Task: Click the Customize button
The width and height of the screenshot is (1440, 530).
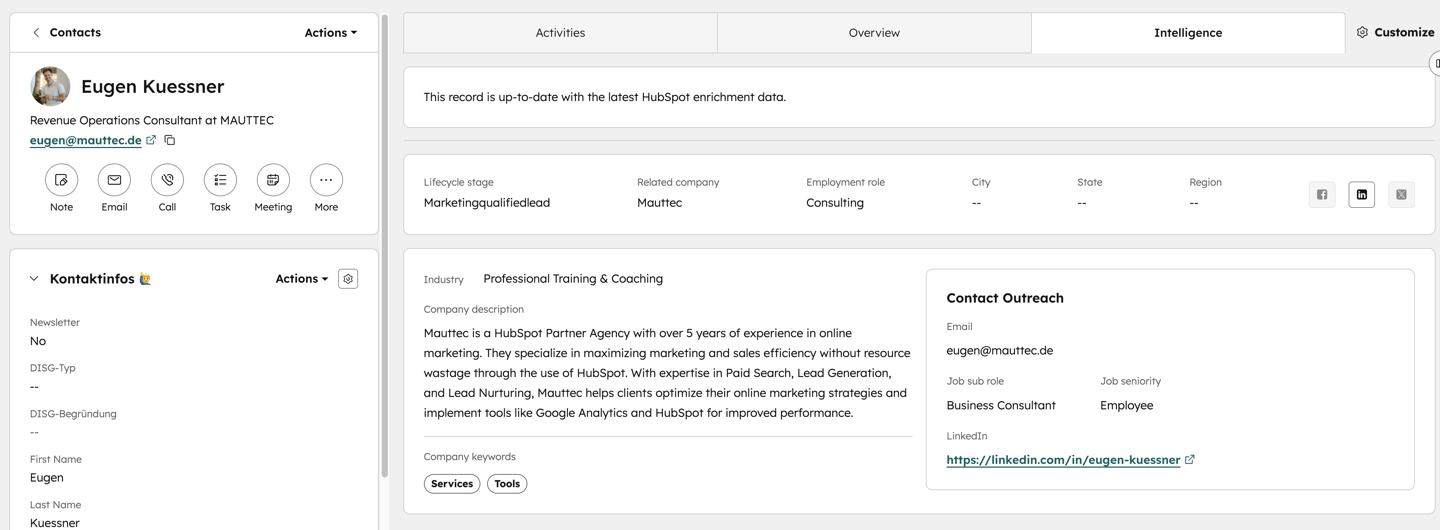Action: tap(1395, 33)
